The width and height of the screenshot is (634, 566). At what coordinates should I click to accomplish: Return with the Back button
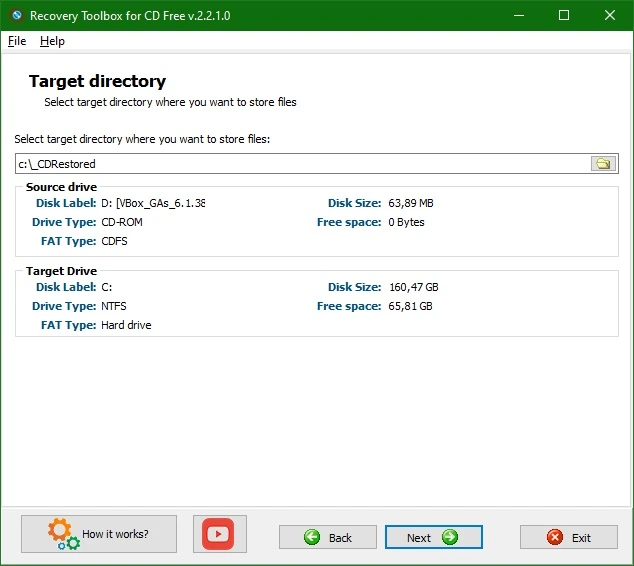328,537
